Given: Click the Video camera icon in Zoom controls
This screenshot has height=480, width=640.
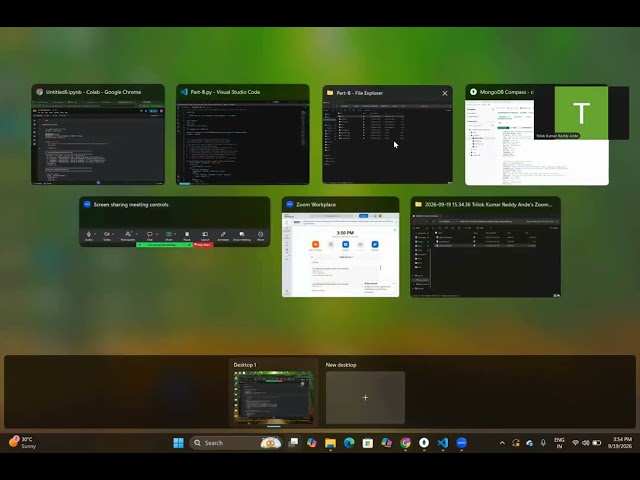Looking at the screenshot, I should coord(107,235).
